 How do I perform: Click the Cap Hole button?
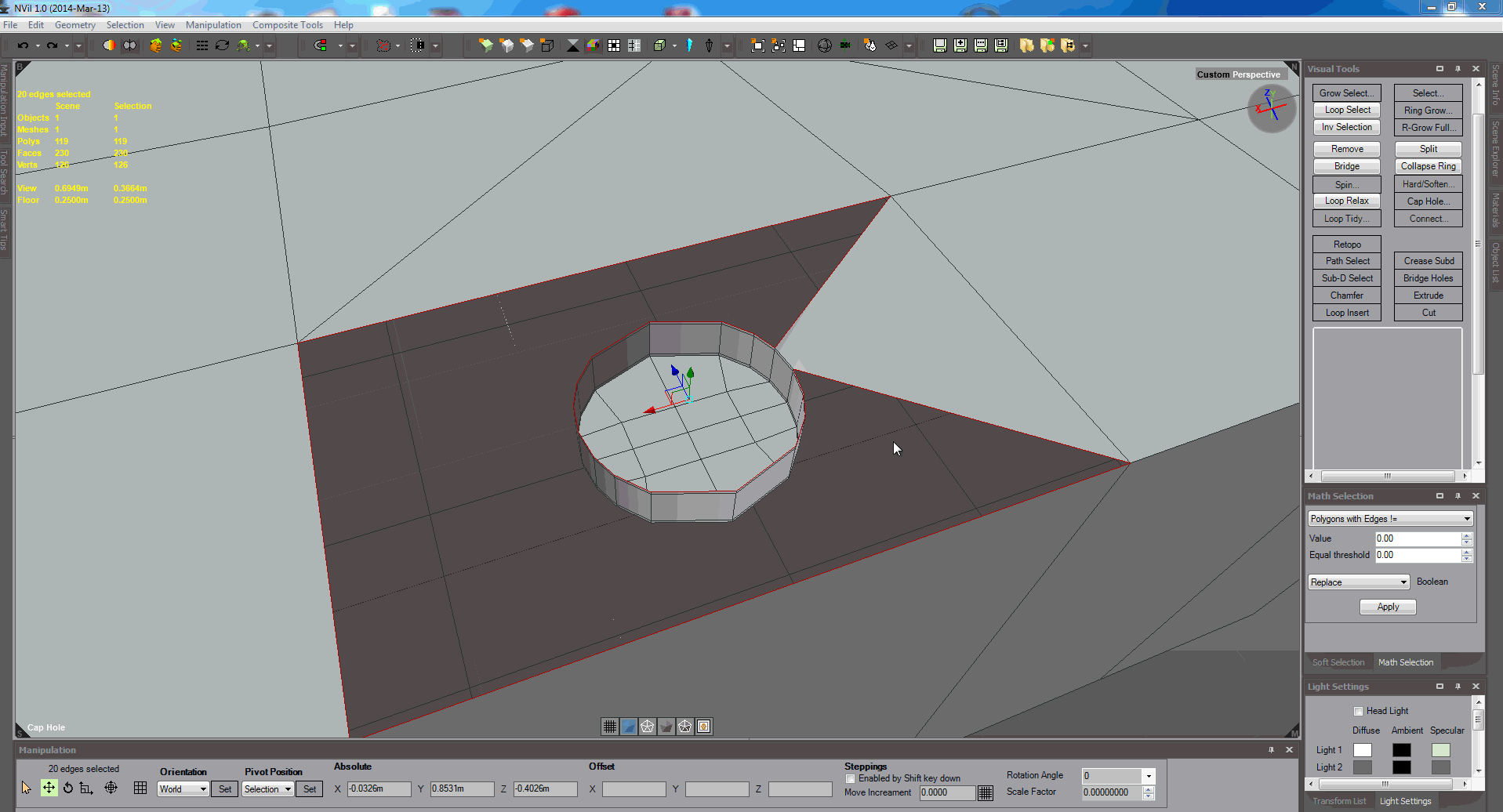[1428, 201]
